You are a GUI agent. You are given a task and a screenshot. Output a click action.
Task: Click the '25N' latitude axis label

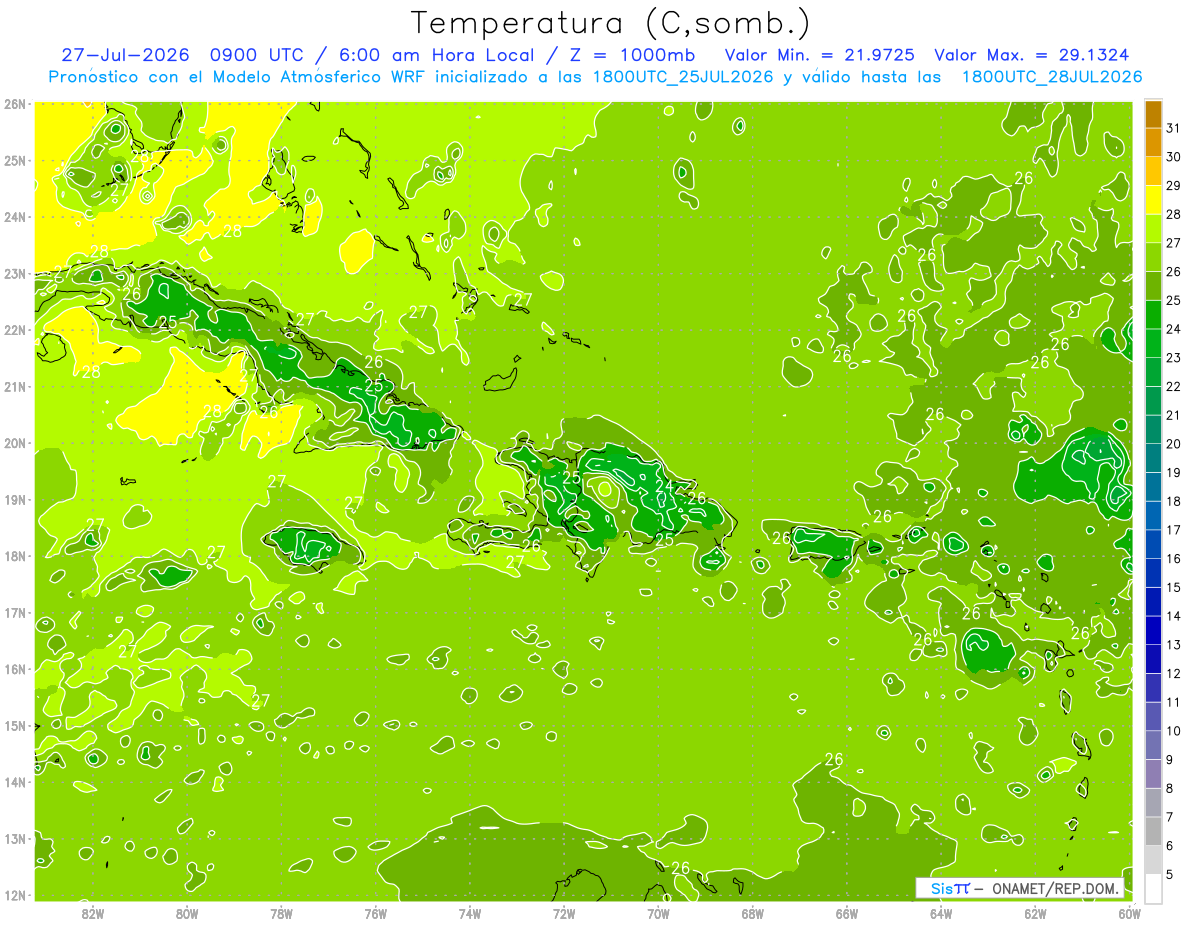(x=15, y=160)
